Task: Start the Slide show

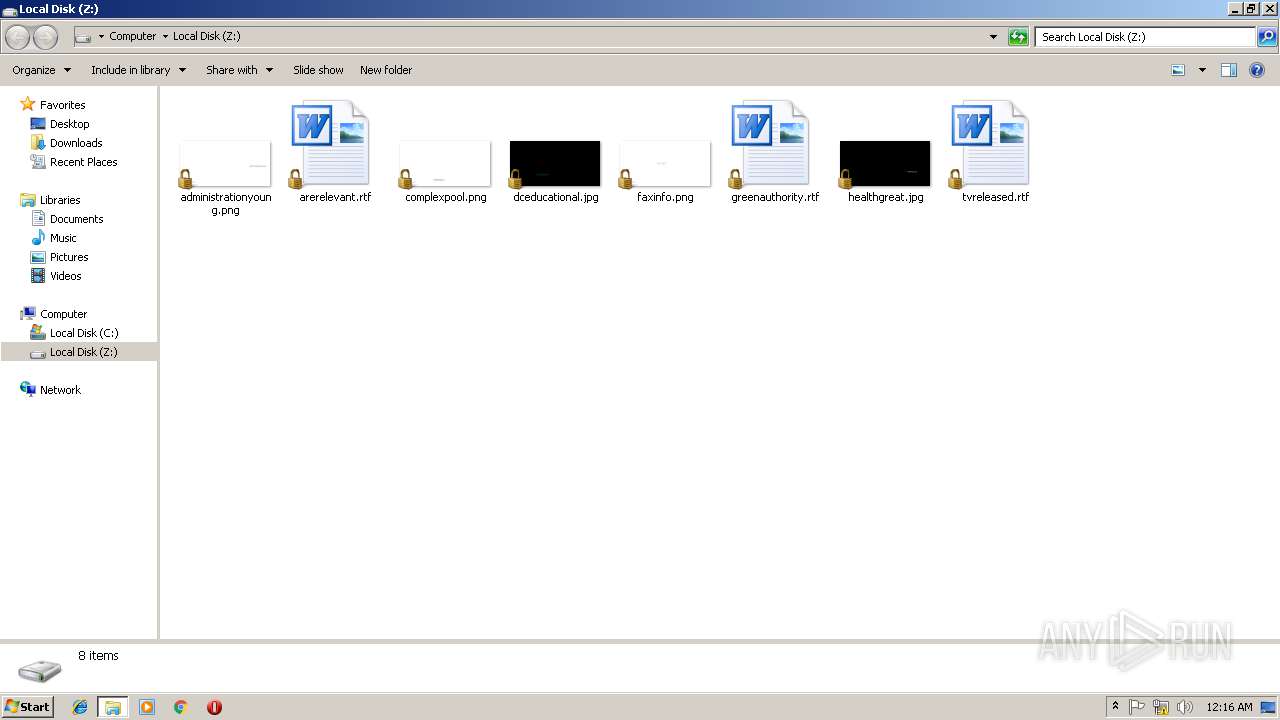Action: tap(318, 70)
